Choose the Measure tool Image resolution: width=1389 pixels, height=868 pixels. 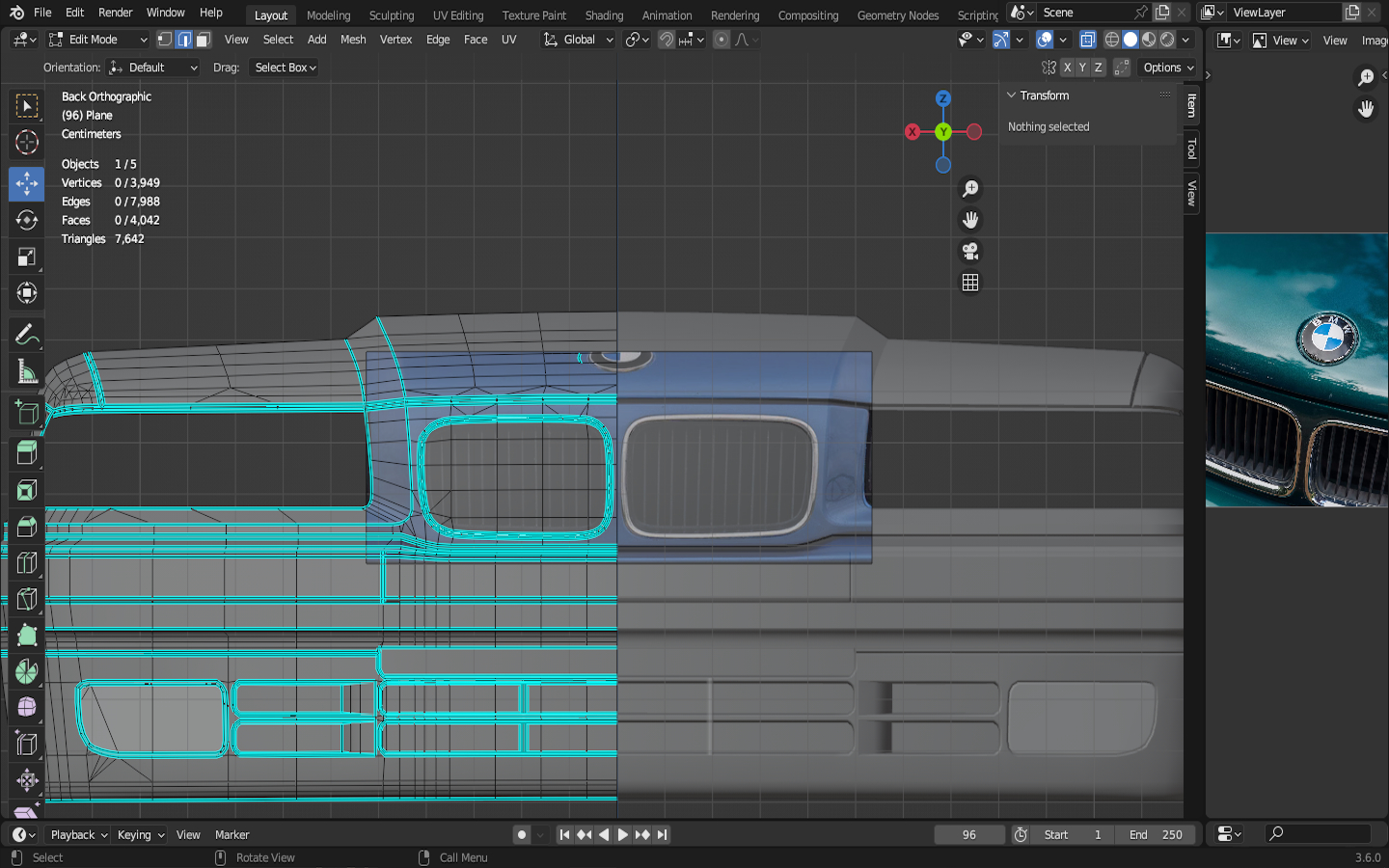pos(26,372)
